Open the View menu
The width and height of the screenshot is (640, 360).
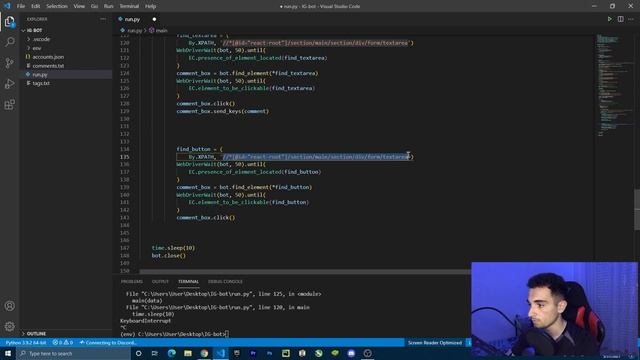[79, 6]
